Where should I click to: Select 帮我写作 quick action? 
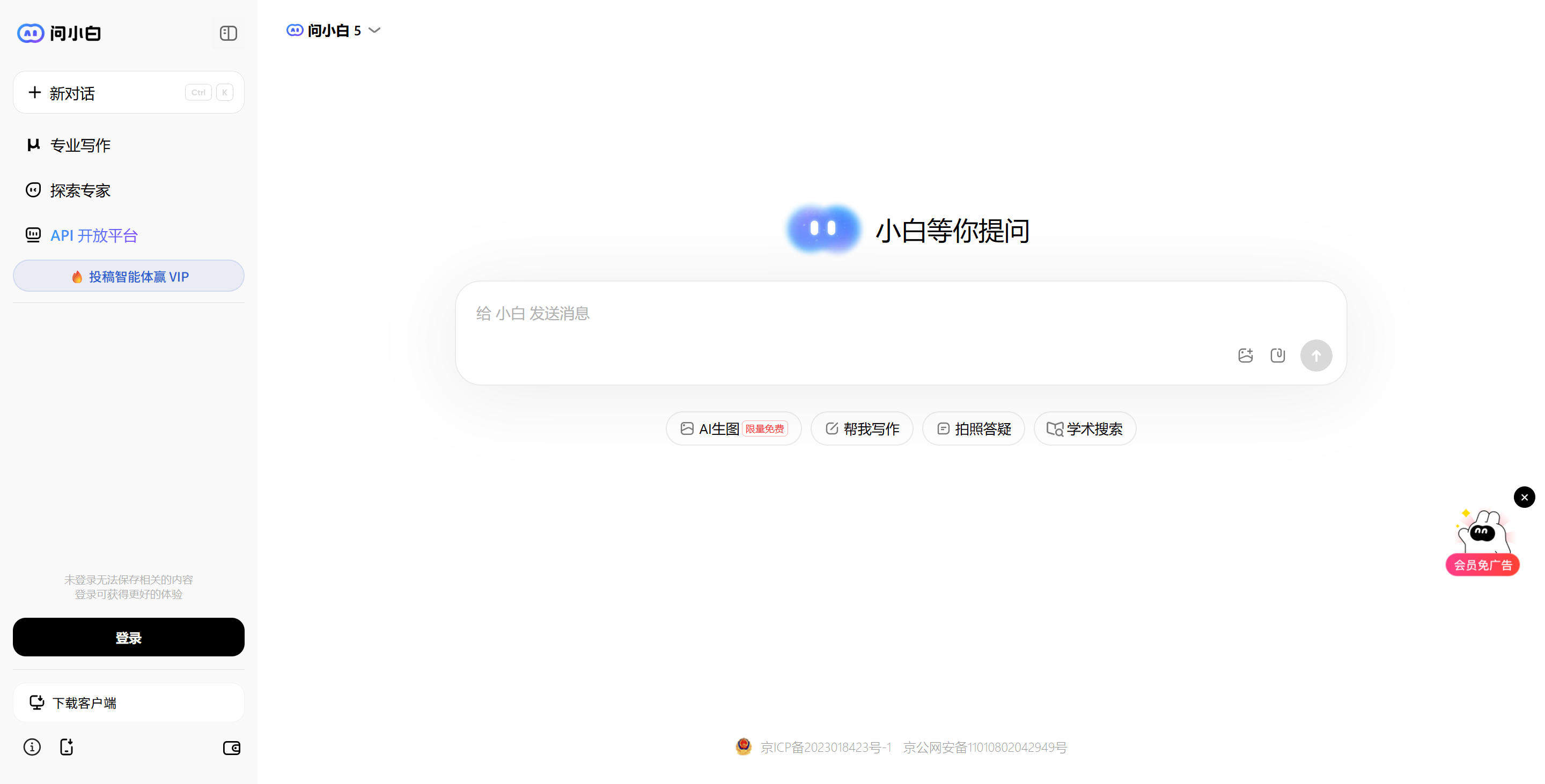point(862,429)
